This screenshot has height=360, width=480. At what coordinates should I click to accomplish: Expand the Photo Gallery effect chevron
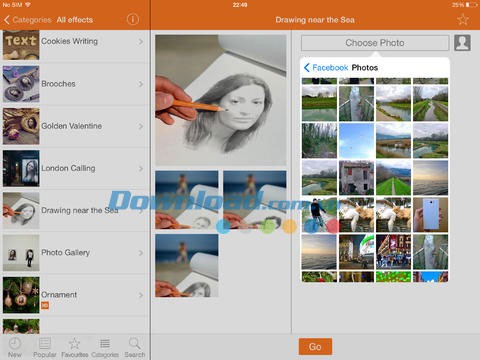(141, 253)
